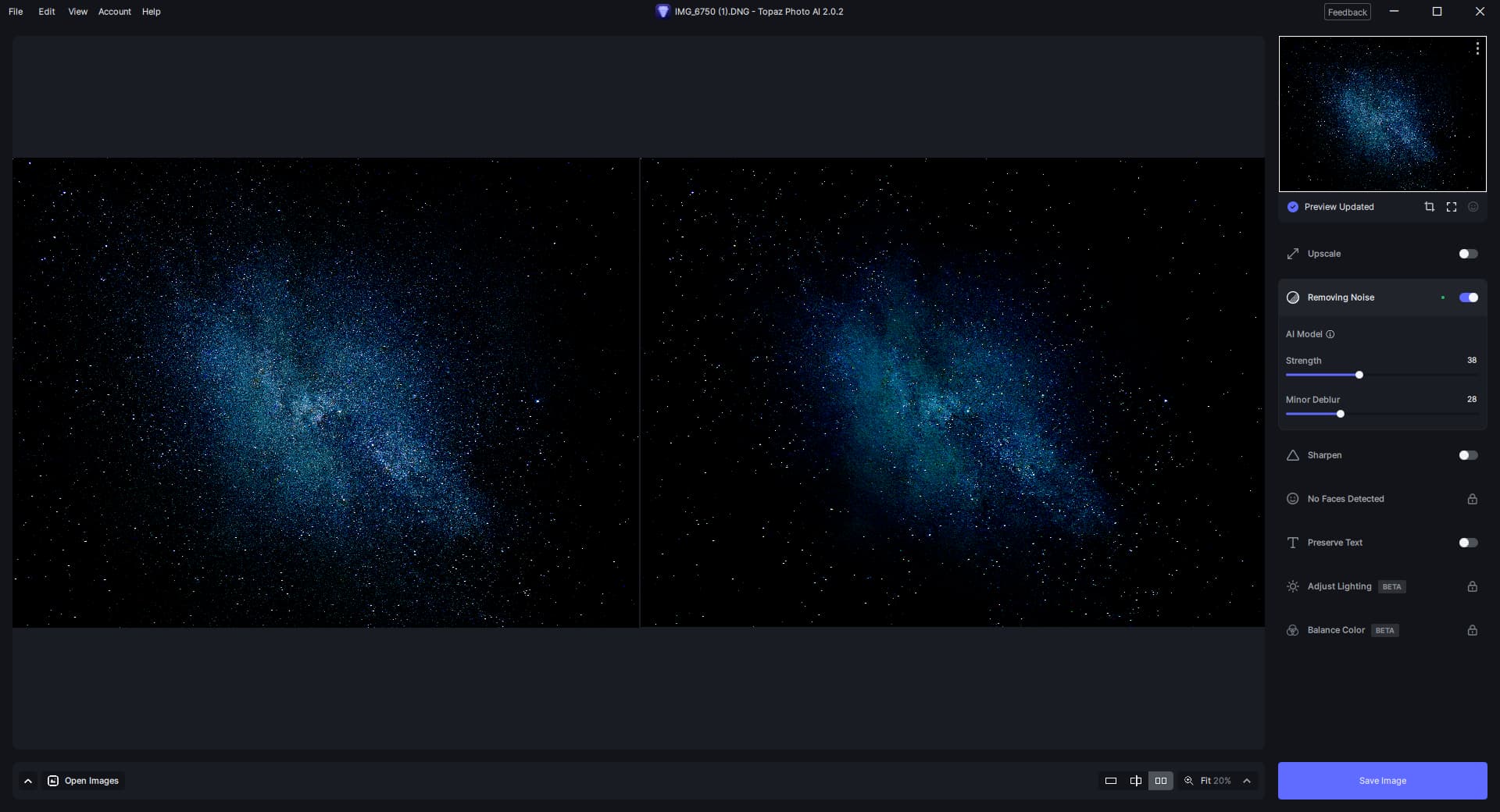Enable the Preserve Text toggle
1500x812 pixels.
coord(1467,543)
